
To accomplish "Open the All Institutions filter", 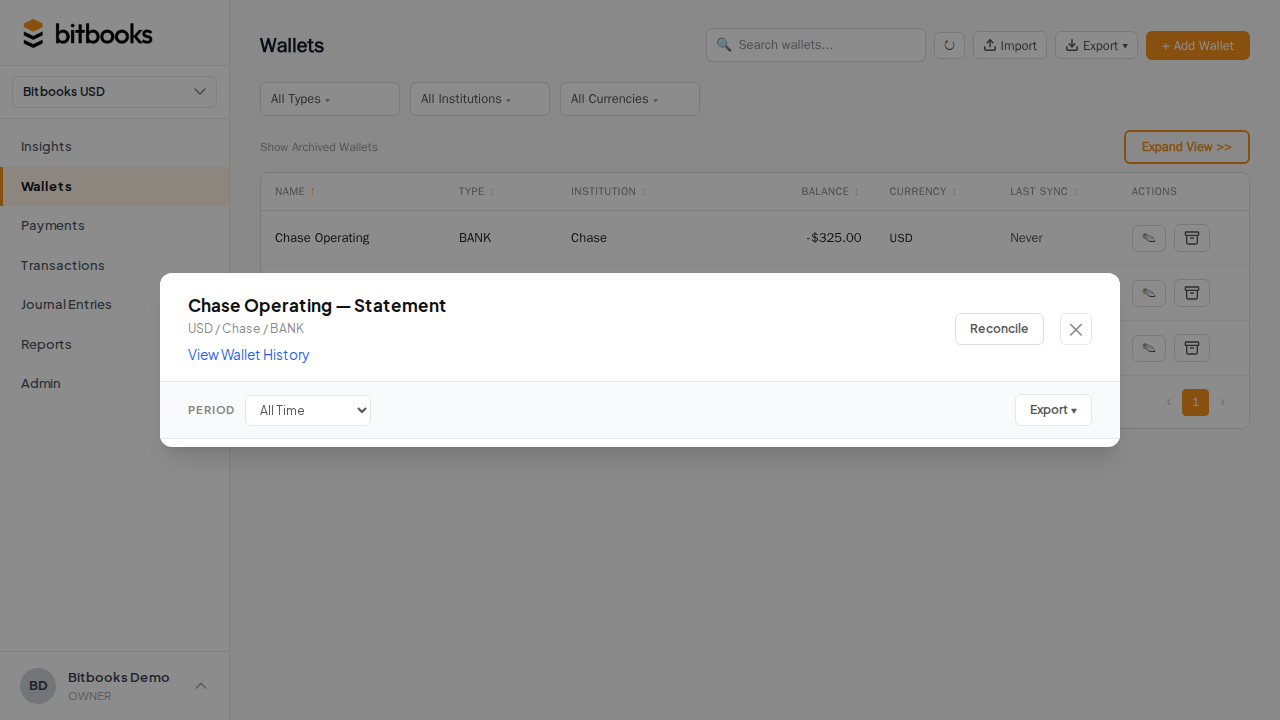I will point(480,99).
